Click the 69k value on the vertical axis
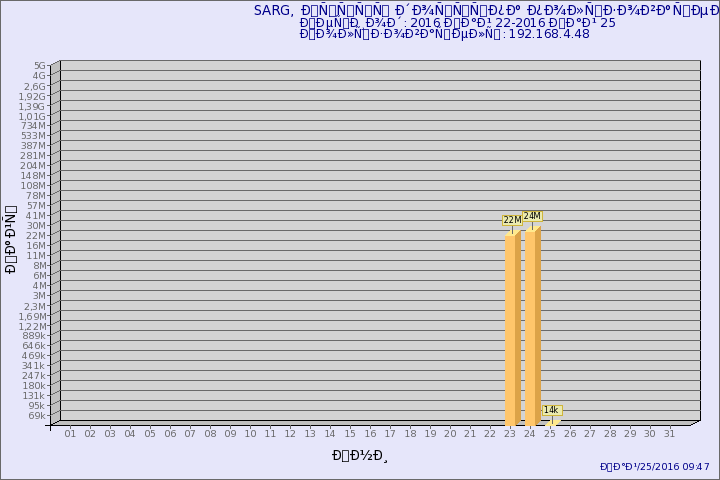Screen dimensions: 720x480 [37, 415]
